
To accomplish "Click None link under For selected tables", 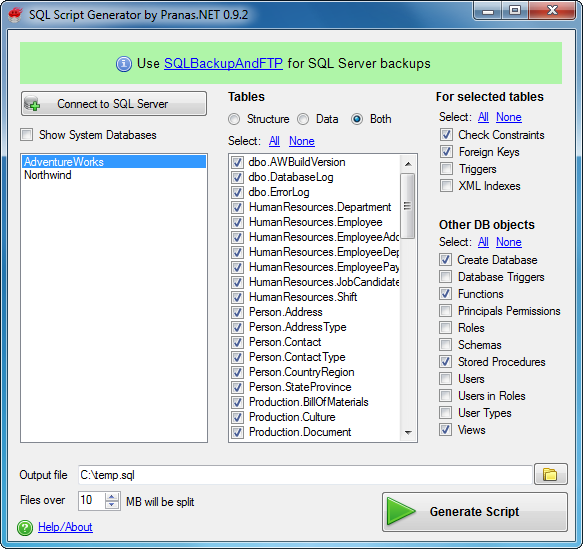I will 509,117.
